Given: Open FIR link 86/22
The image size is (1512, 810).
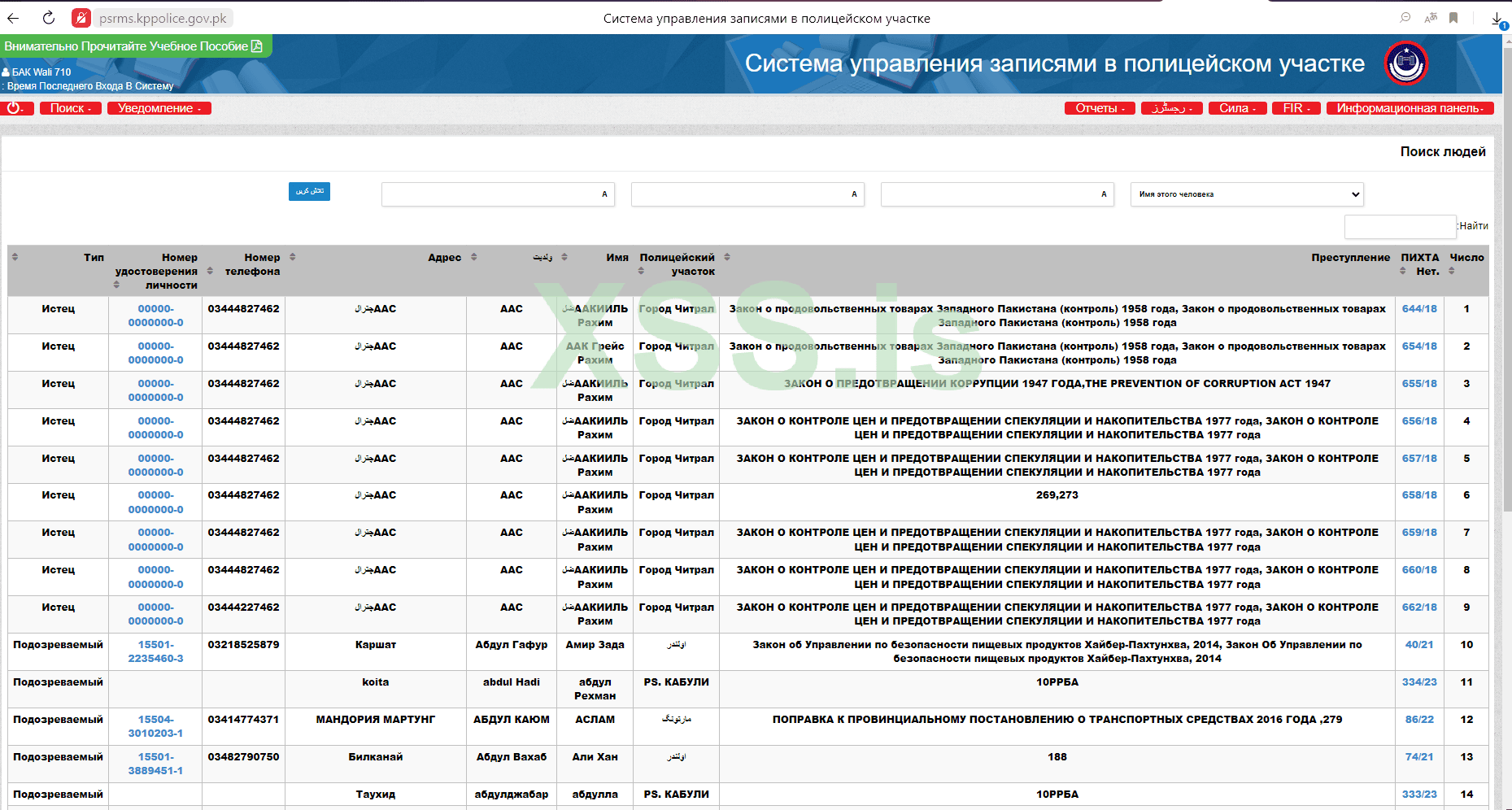Looking at the screenshot, I should pos(1419,720).
